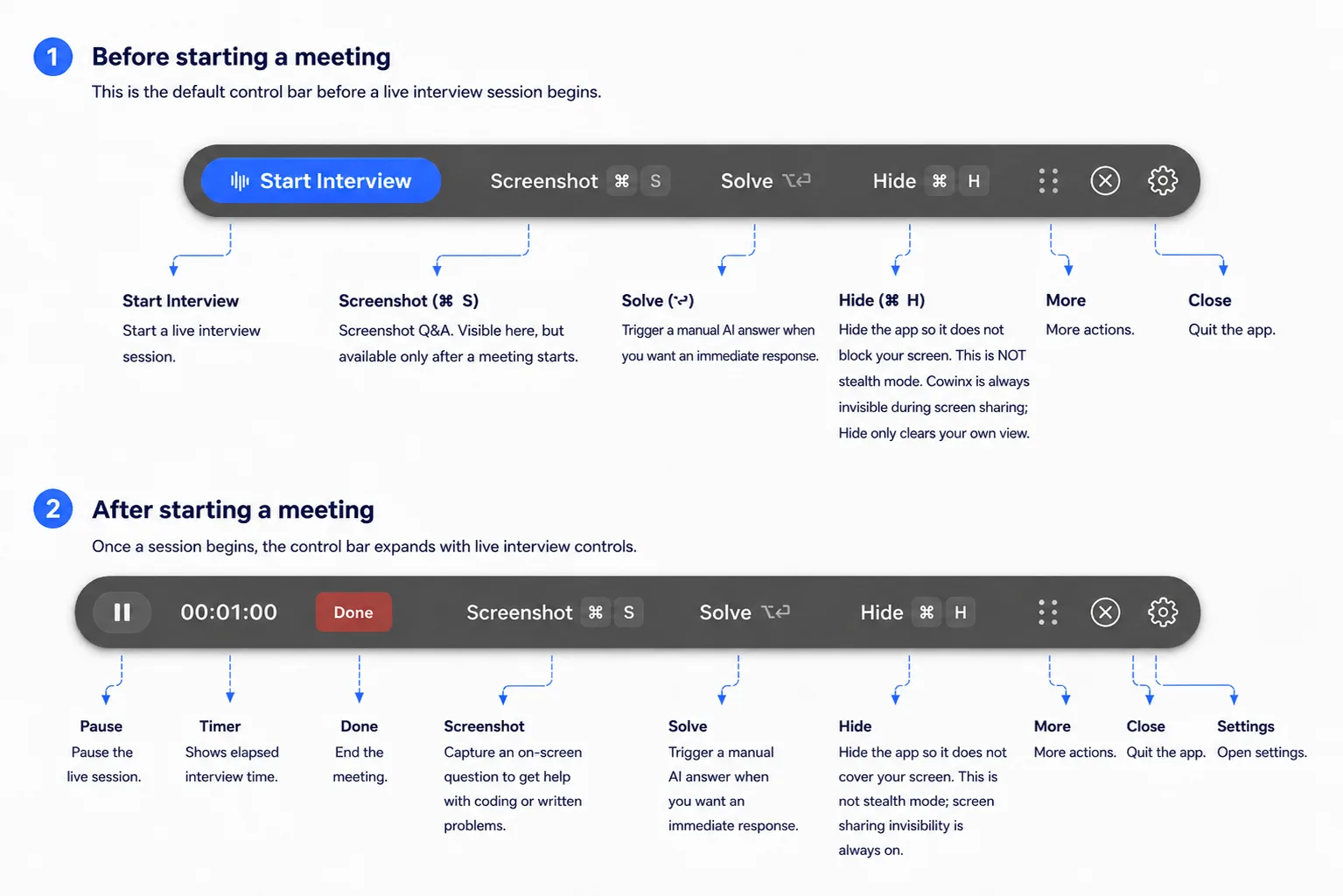Click the "Open settings." description text

coord(1262,752)
